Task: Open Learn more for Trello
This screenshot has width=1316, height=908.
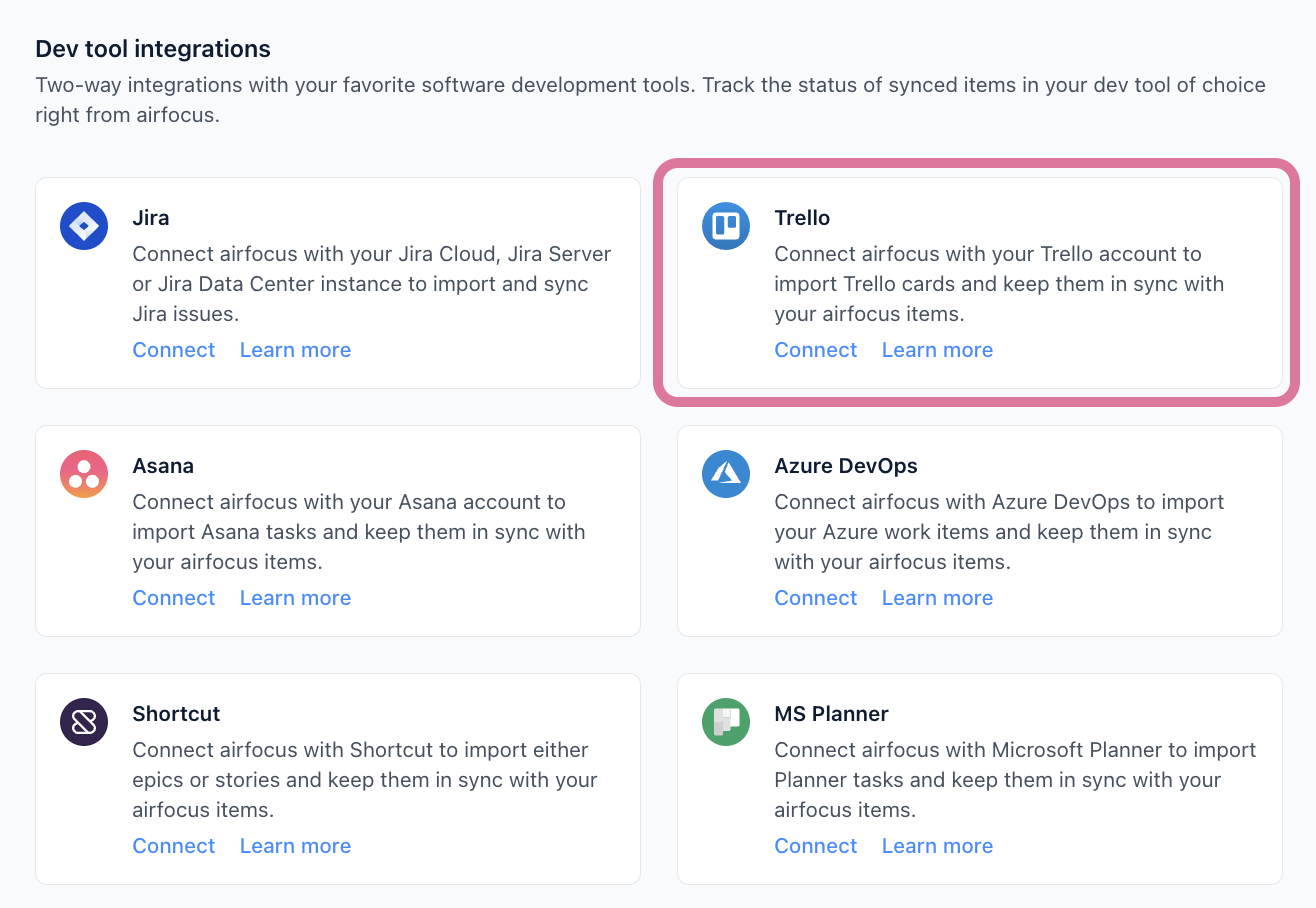Action: [937, 350]
